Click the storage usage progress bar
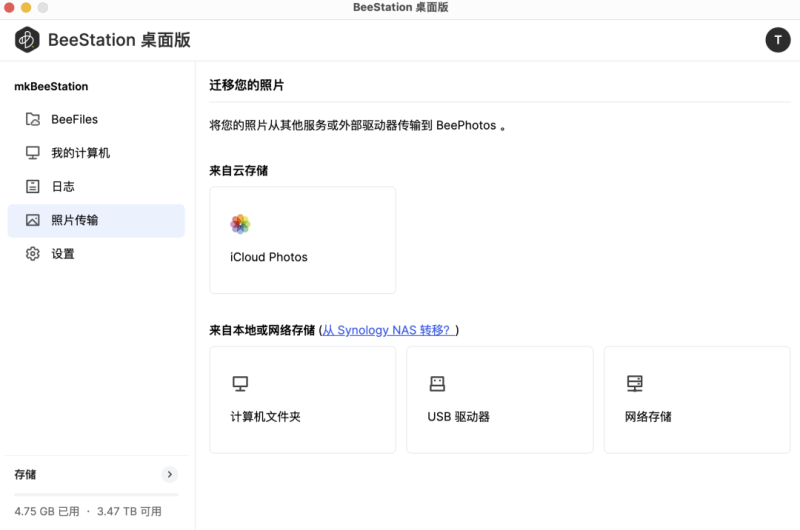 pos(96,494)
